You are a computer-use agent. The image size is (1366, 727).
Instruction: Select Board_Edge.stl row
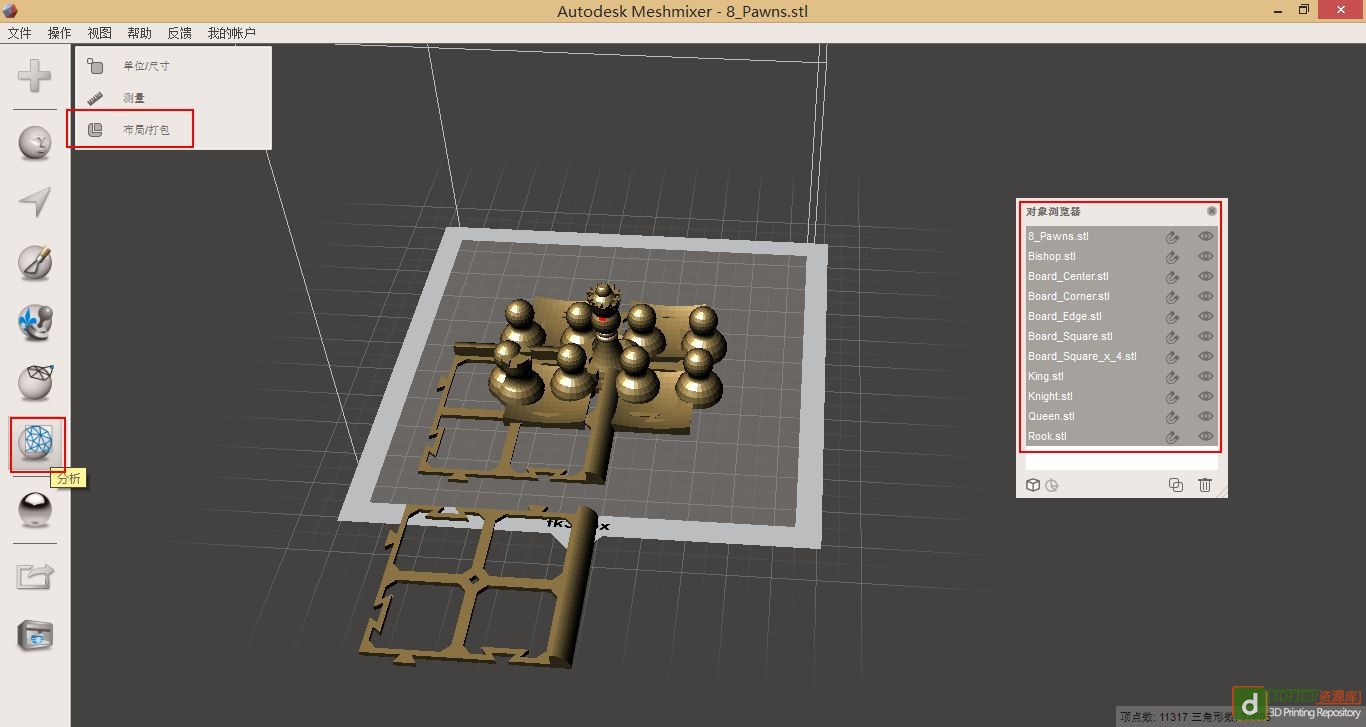(1121, 316)
